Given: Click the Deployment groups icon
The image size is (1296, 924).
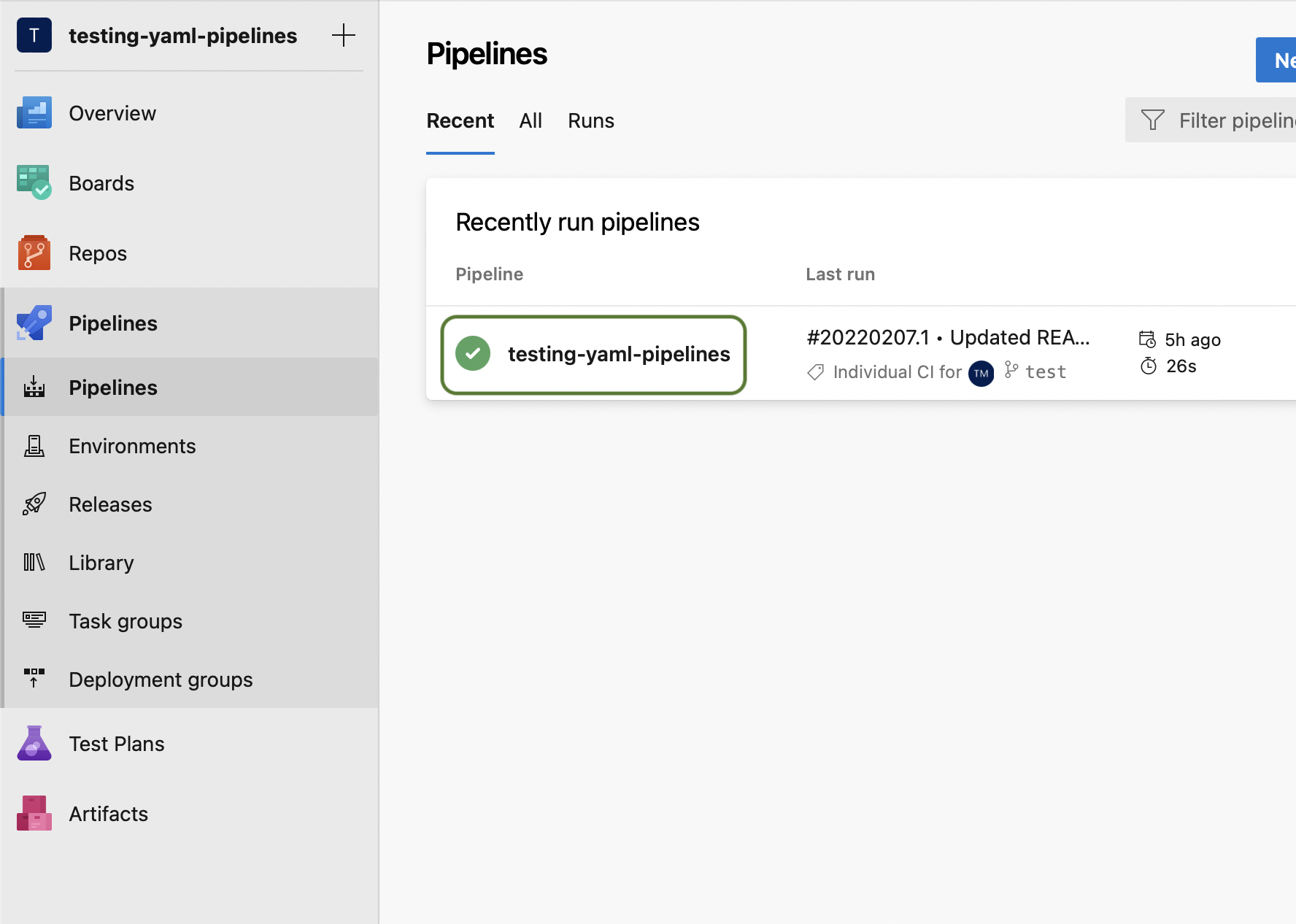Looking at the screenshot, I should click(34, 679).
